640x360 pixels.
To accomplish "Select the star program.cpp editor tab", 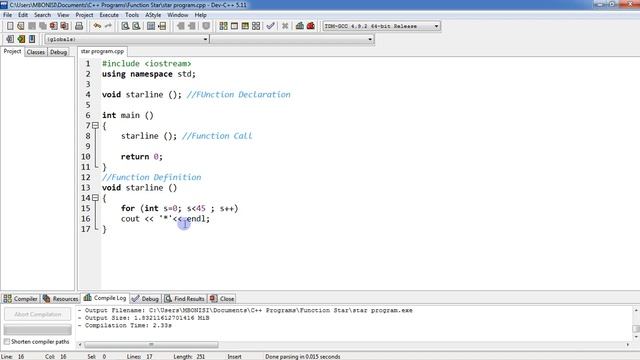I will coord(102,51).
